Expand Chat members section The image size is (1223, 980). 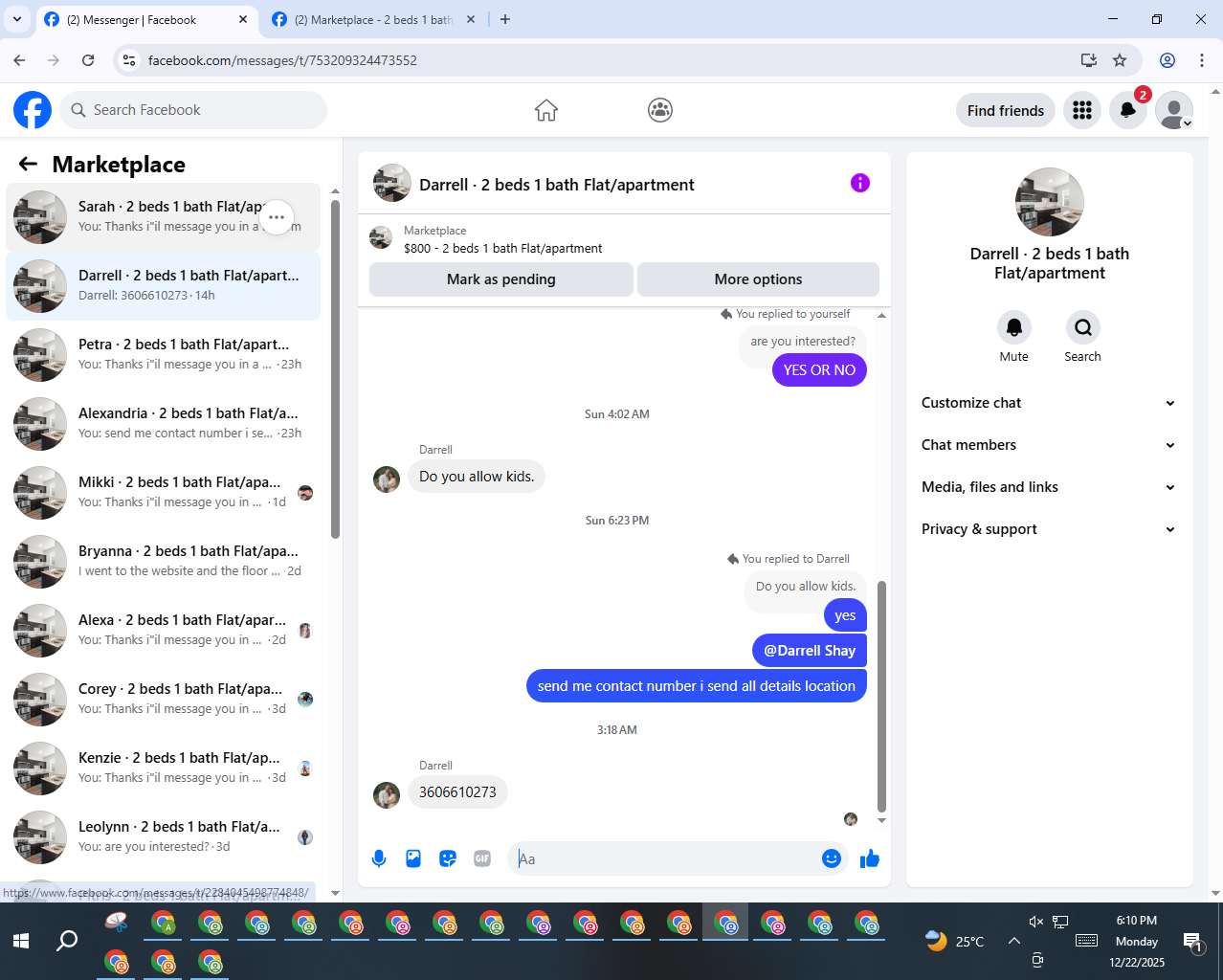pyautogui.click(x=1049, y=445)
